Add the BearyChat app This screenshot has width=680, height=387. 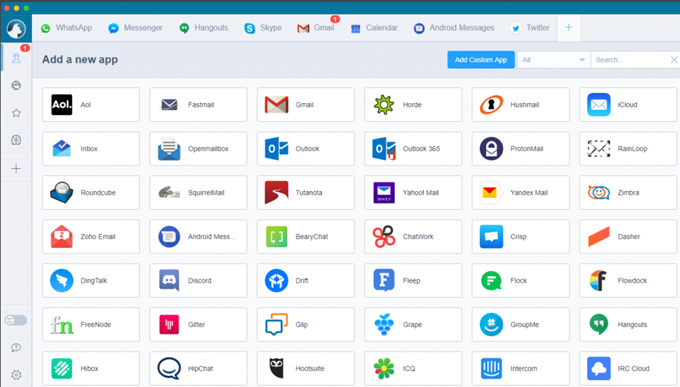(x=306, y=236)
